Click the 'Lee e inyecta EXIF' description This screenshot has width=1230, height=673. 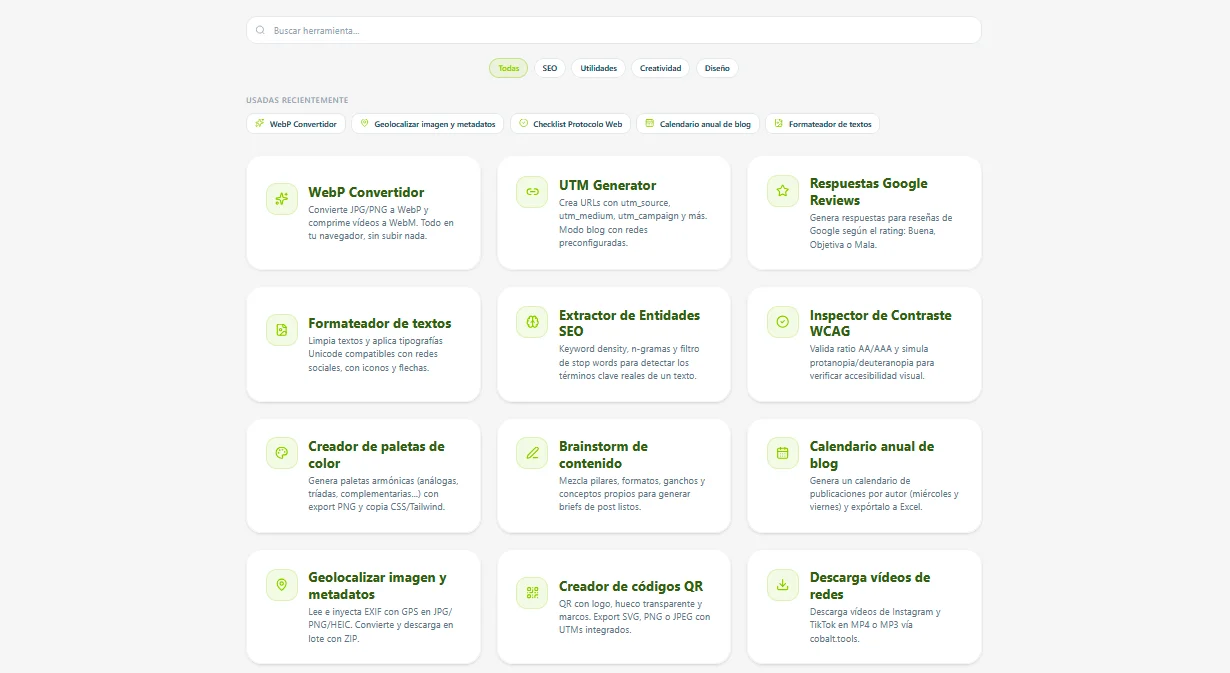click(381, 624)
